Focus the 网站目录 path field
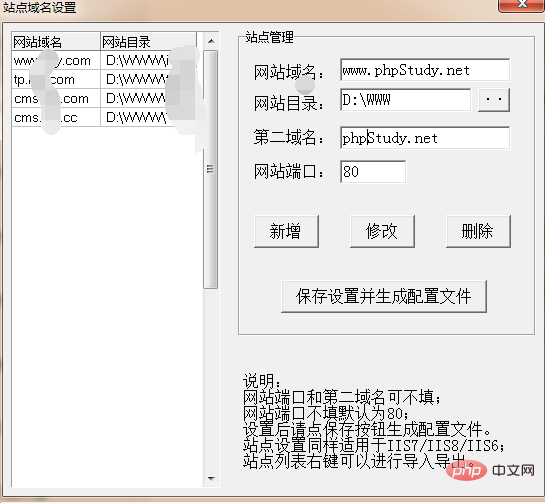 405,100
